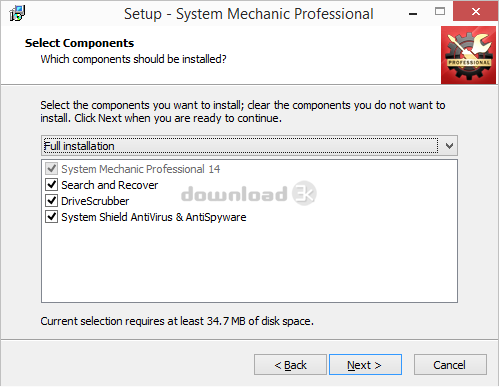This screenshot has height=387, width=499.
Task: Maximize the setup window
Action: click(x=440, y=12)
